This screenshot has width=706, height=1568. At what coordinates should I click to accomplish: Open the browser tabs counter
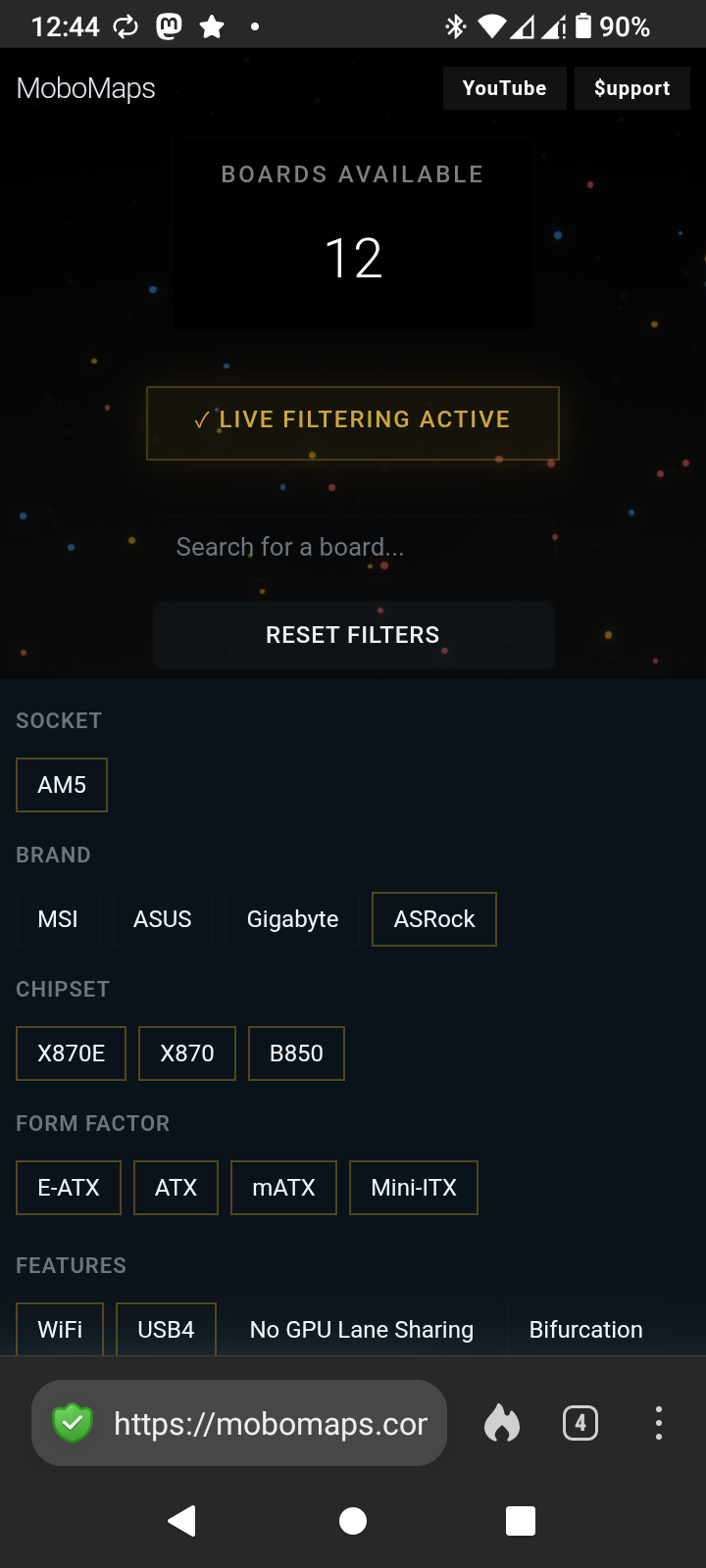pos(580,1423)
